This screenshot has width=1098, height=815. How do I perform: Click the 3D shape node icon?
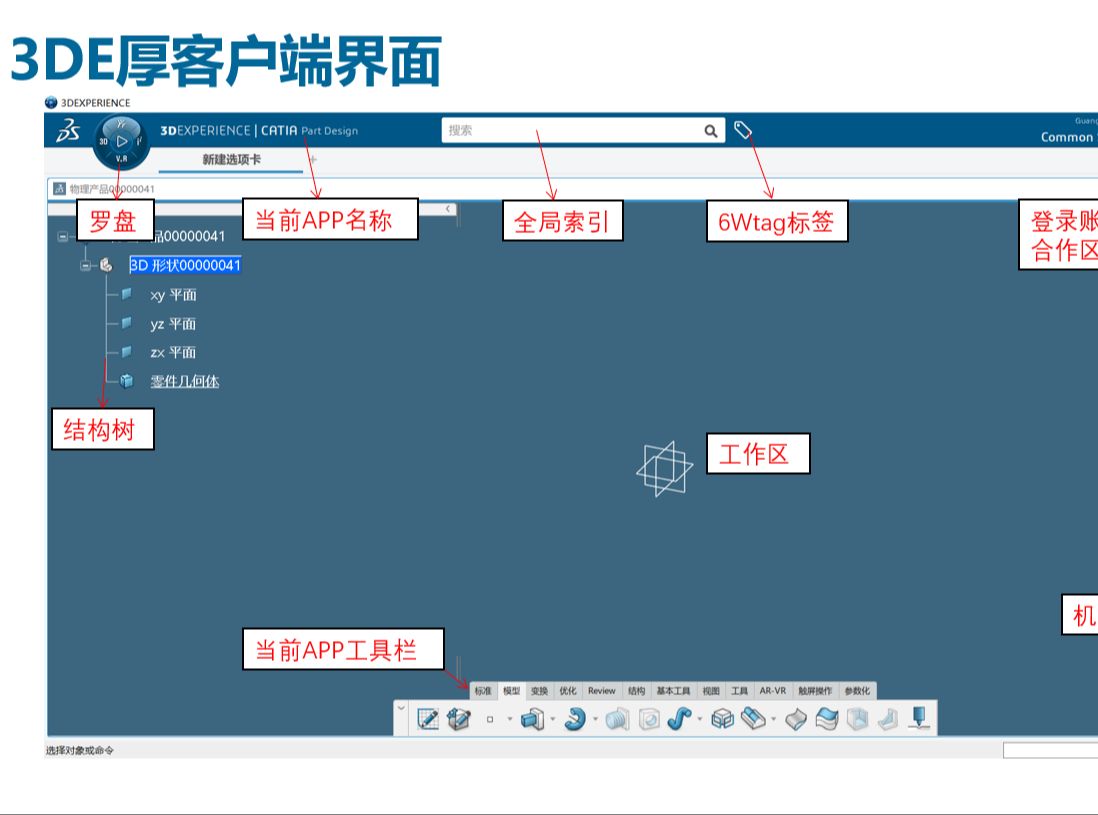(106, 265)
